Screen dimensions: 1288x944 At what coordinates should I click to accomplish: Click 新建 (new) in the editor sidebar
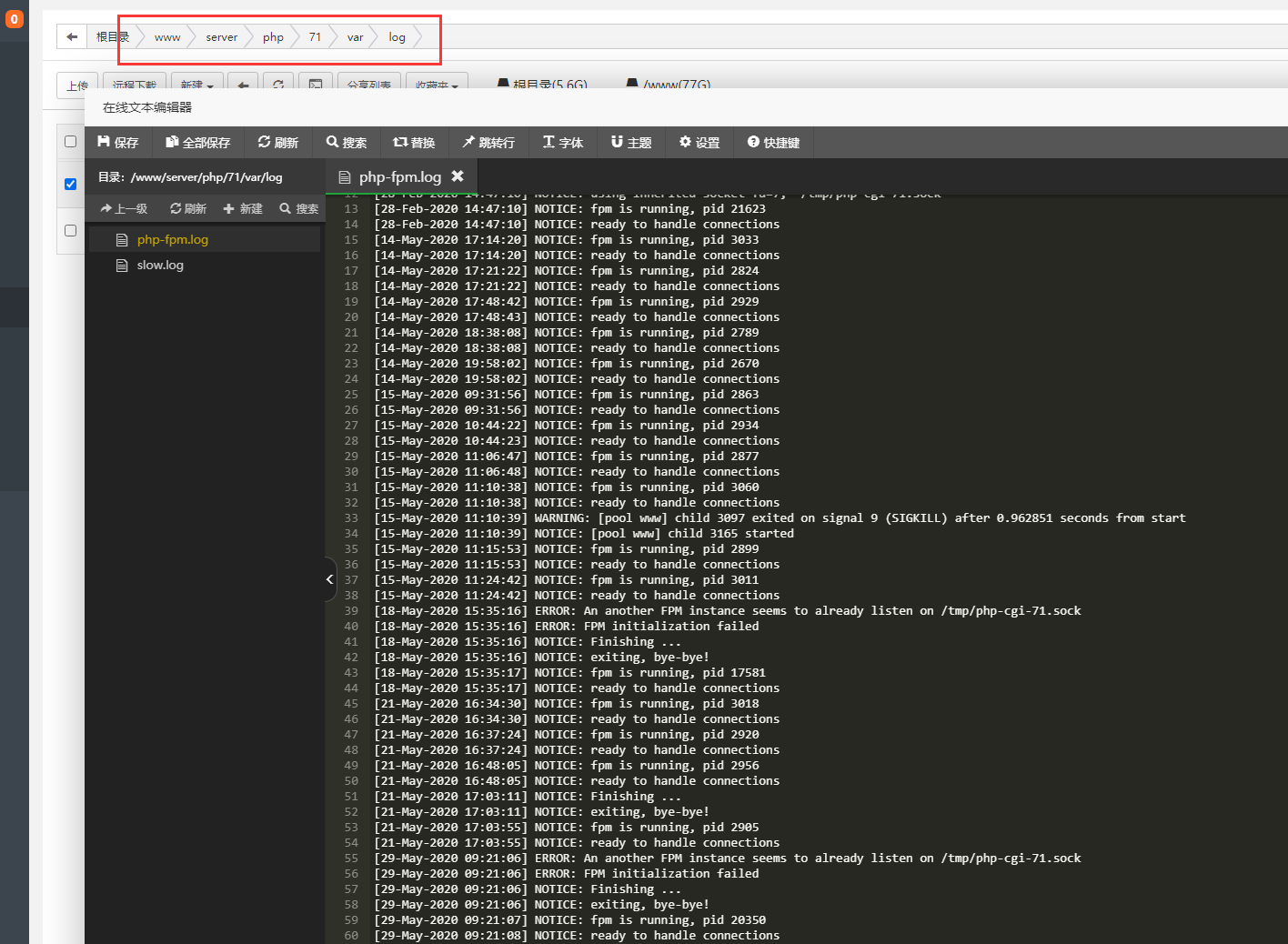click(243, 208)
